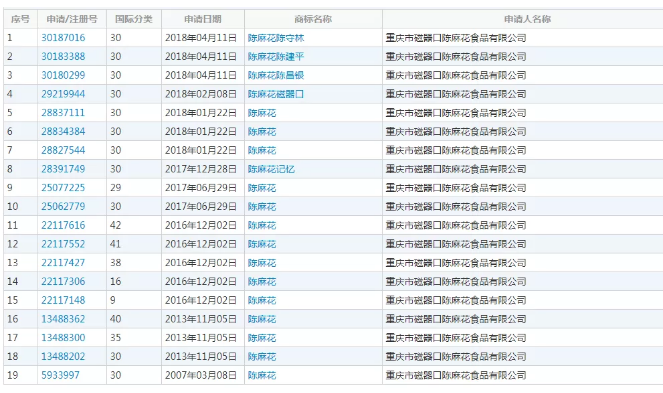The width and height of the screenshot is (663, 393).
Task: Select date 2013年11月05日 in row 17
Action: click(x=201, y=338)
